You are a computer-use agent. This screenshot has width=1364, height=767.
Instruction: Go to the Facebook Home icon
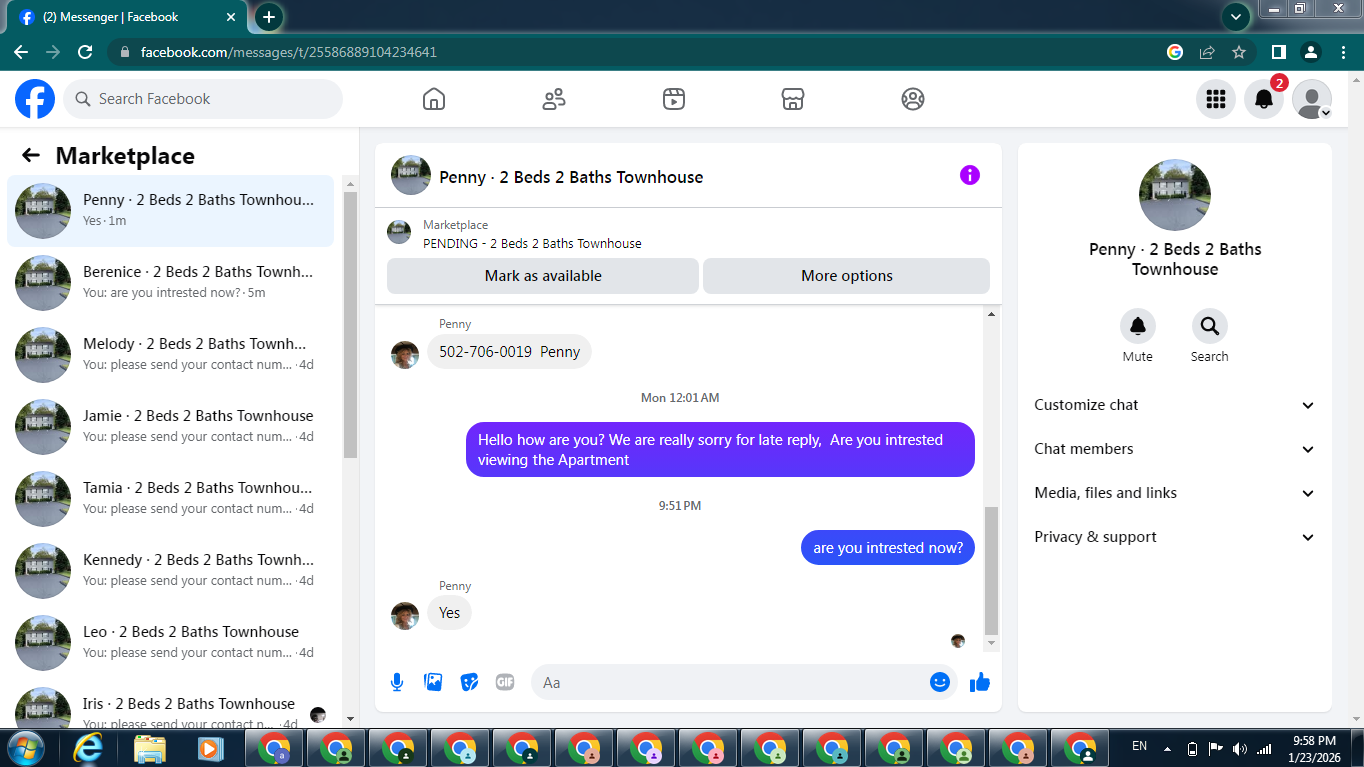tap(434, 99)
